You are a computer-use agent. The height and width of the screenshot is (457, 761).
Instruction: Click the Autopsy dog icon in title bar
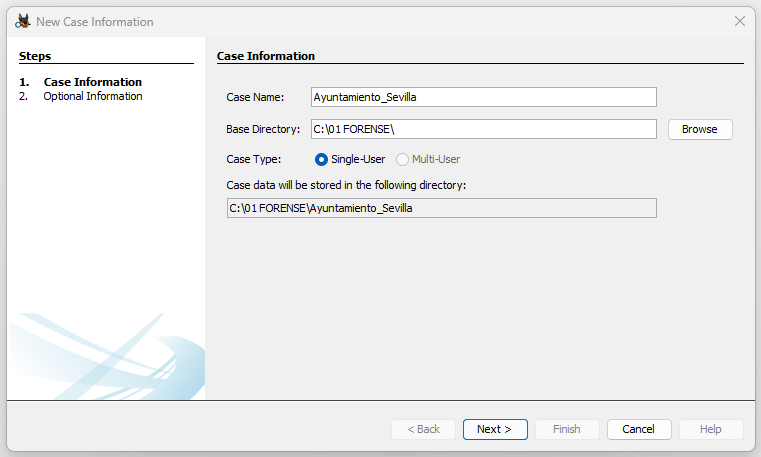[x=22, y=21]
